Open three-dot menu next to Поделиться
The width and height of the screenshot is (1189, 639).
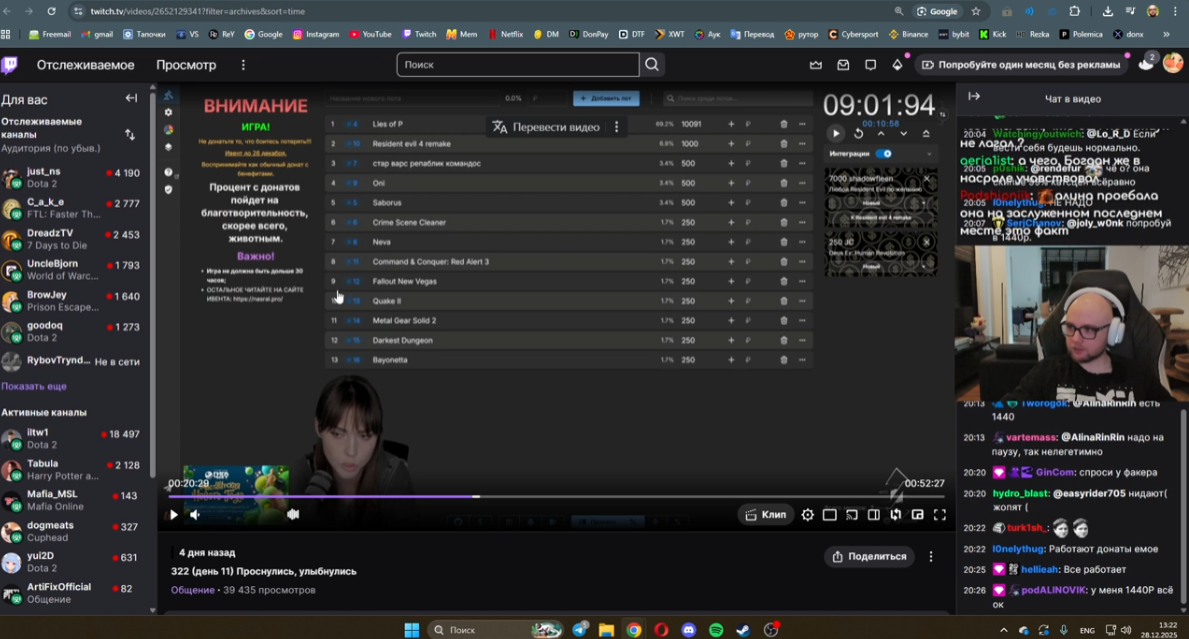click(931, 556)
